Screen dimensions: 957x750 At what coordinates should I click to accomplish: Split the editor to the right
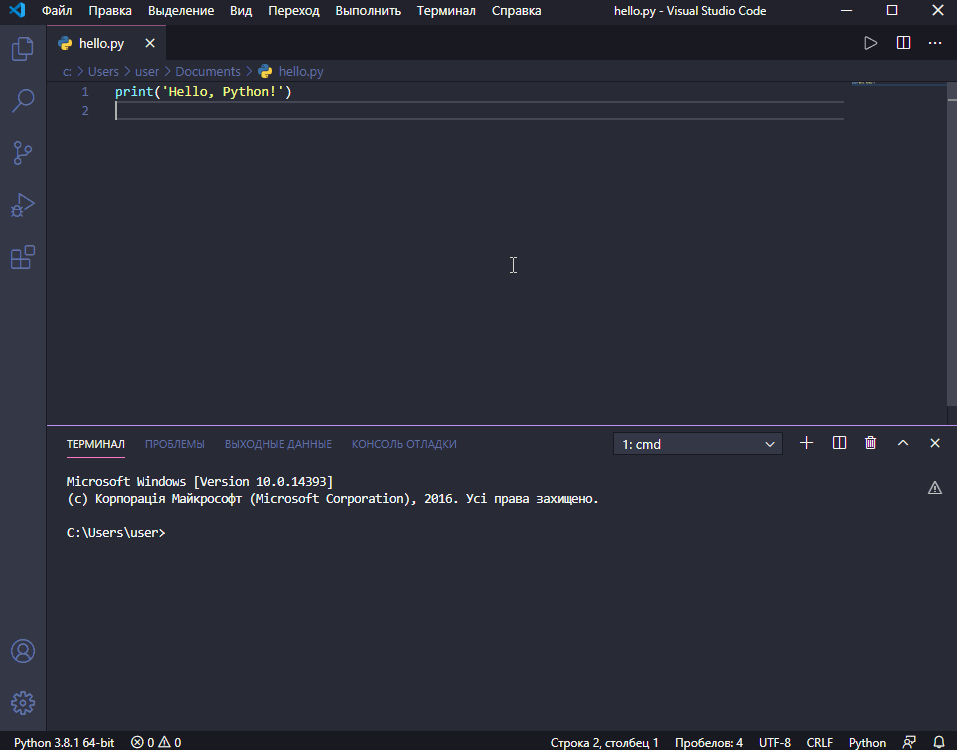coord(903,43)
